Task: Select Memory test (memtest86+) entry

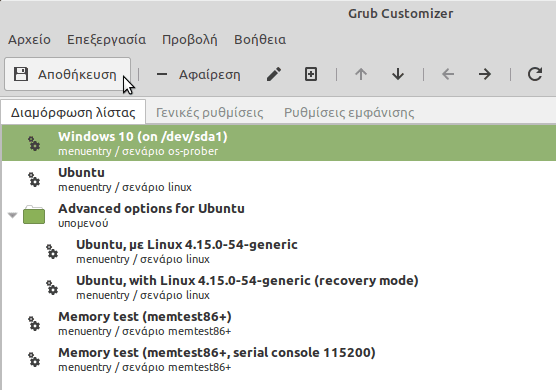Action: point(279,323)
